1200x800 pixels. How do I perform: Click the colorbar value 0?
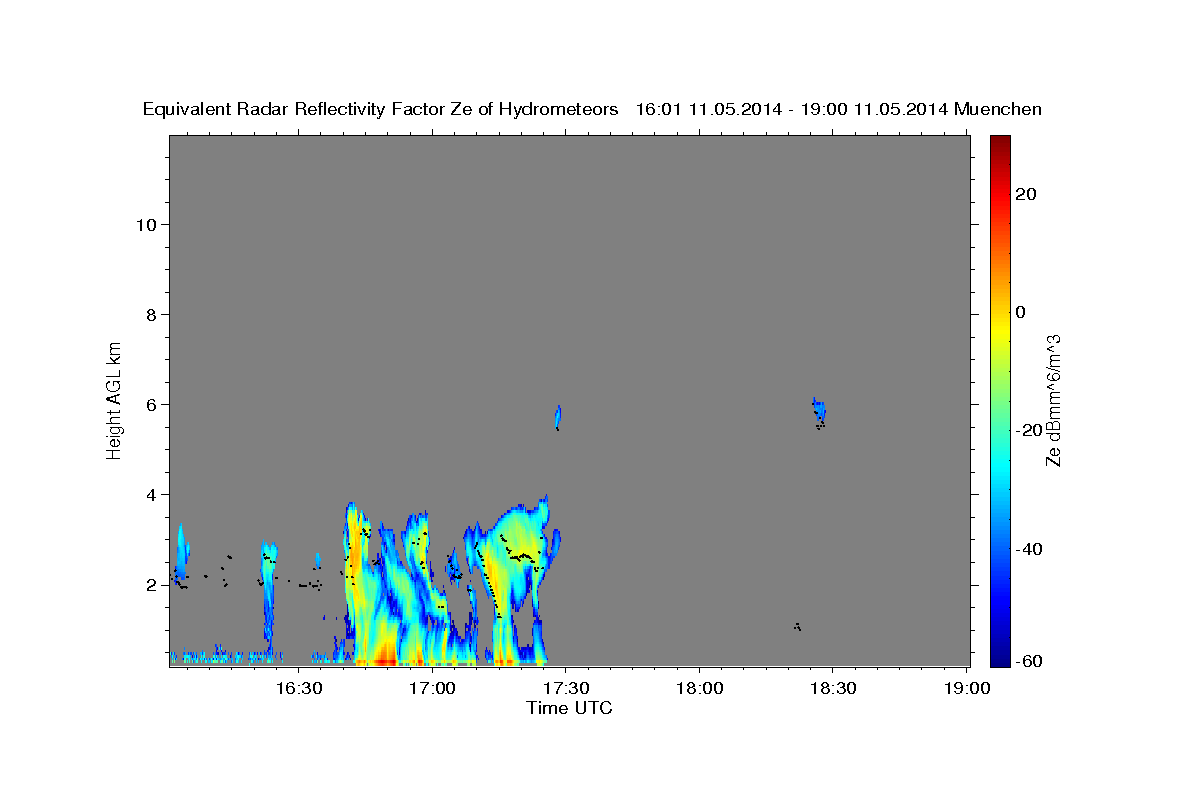coord(1020,312)
